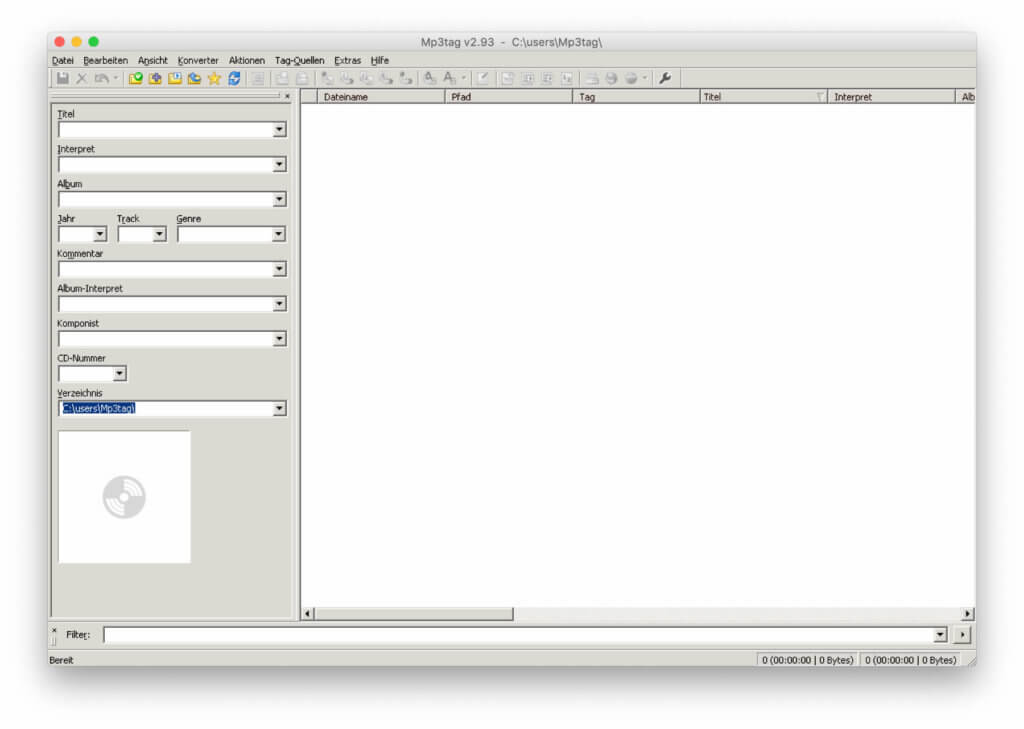1024x729 pixels.
Task: Expand the Komponist dropdown arrow
Action: (280, 339)
